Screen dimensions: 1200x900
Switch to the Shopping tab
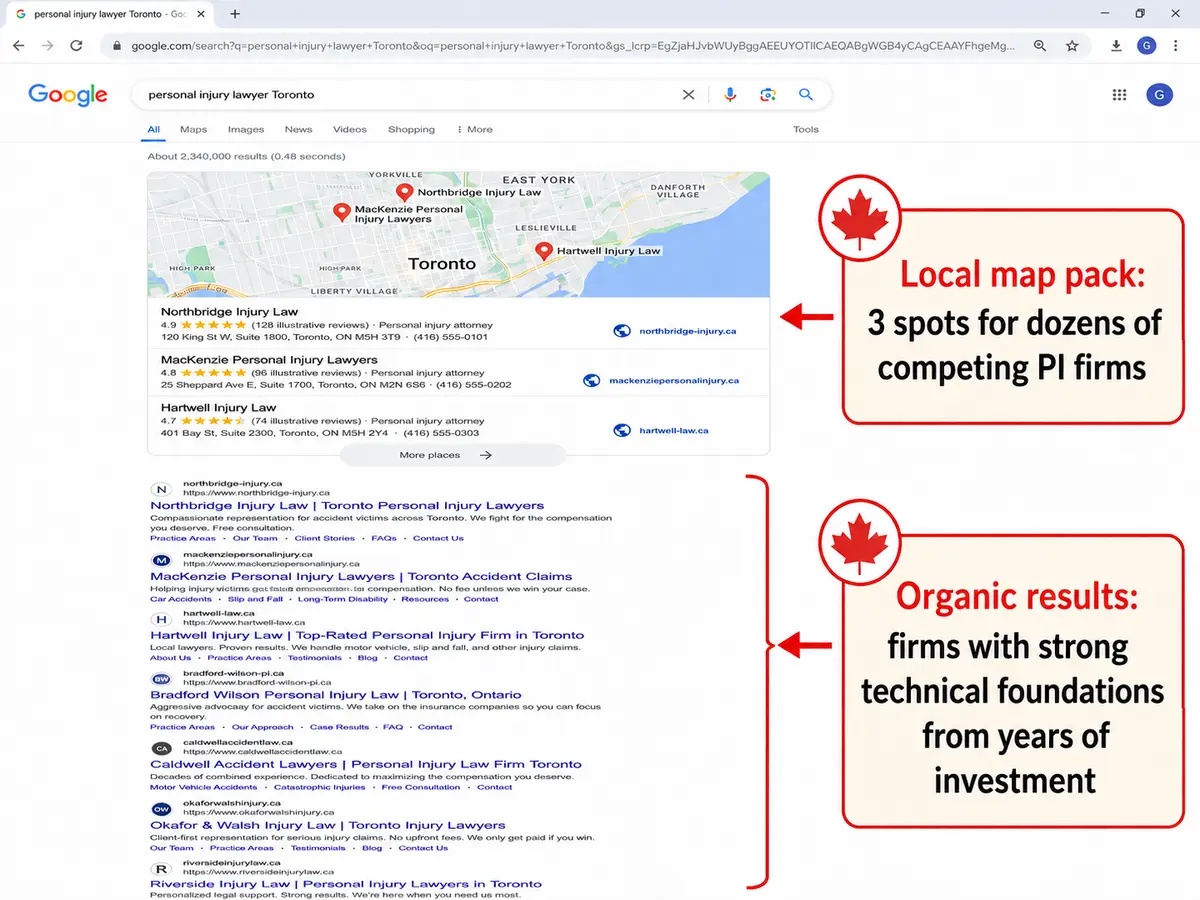411,129
